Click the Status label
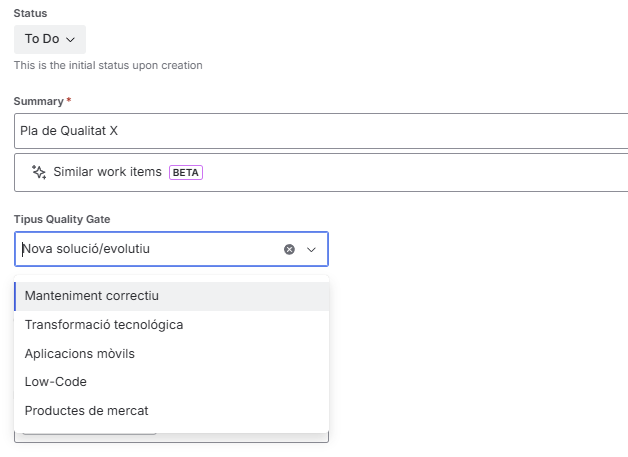 point(30,13)
